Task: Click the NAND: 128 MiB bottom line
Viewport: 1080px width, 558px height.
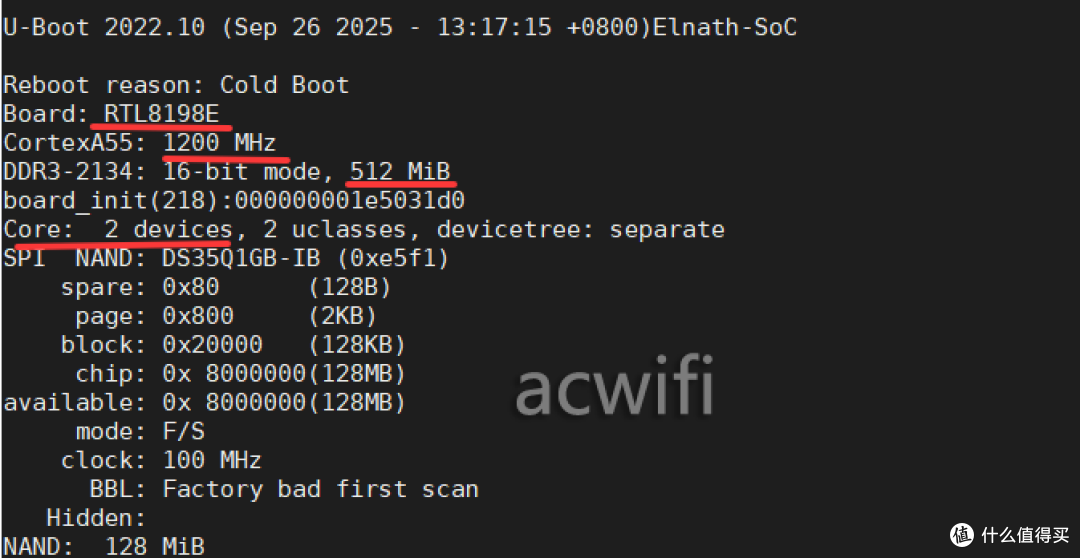Action: pyautogui.click(x=104, y=547)
